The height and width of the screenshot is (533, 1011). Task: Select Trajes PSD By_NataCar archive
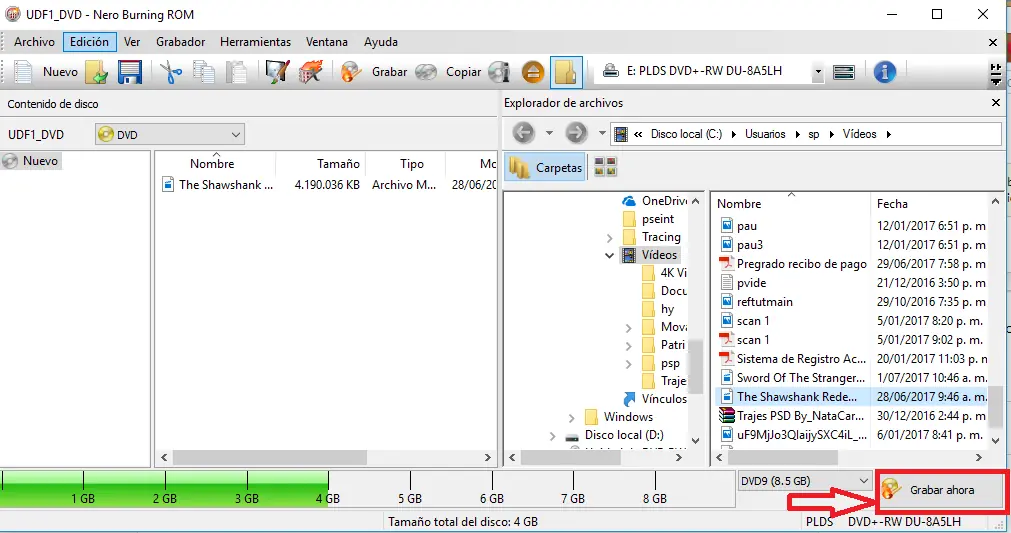click(x=792, y=416)
